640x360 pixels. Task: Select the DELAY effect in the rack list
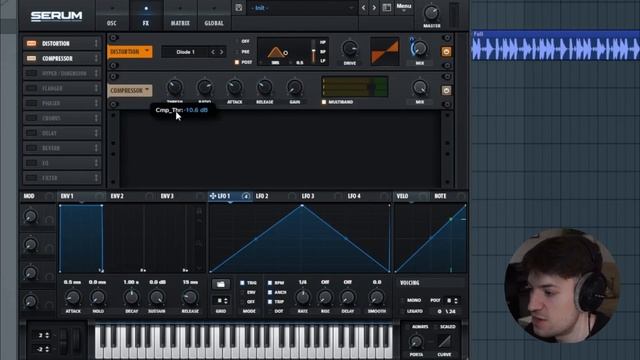(x=61, y=133)
